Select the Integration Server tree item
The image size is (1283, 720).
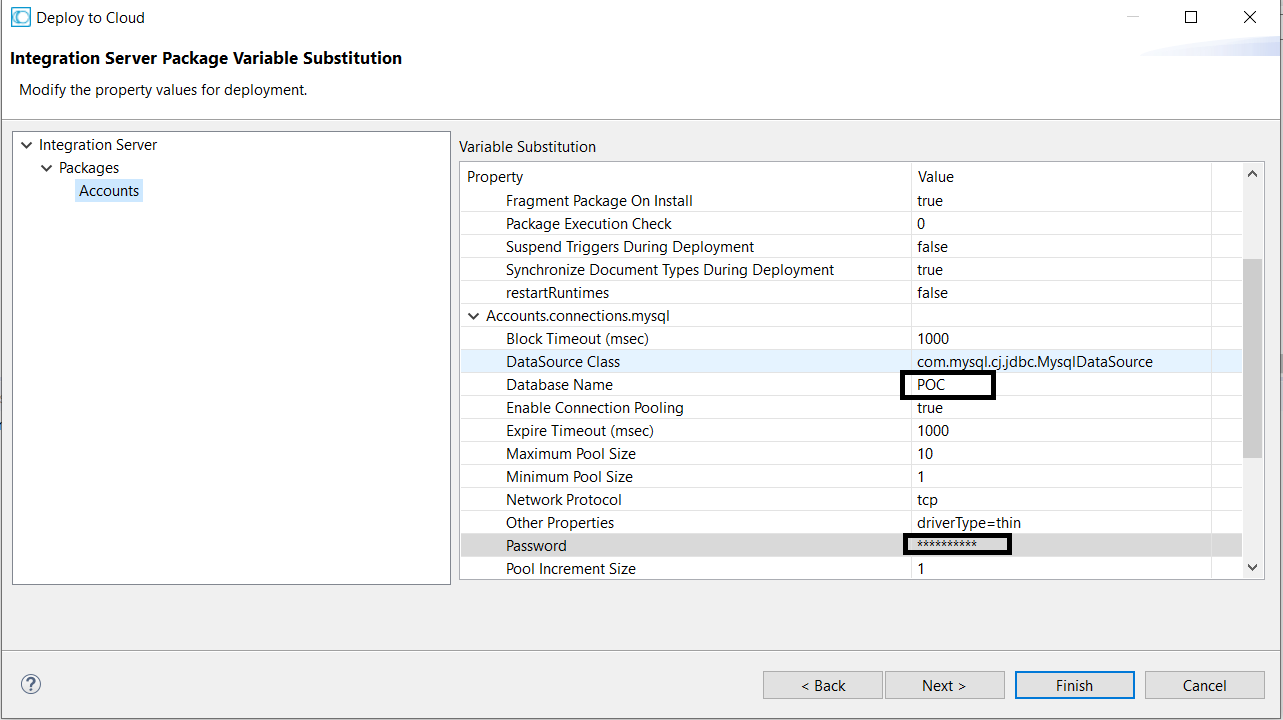tap(98, 145)
